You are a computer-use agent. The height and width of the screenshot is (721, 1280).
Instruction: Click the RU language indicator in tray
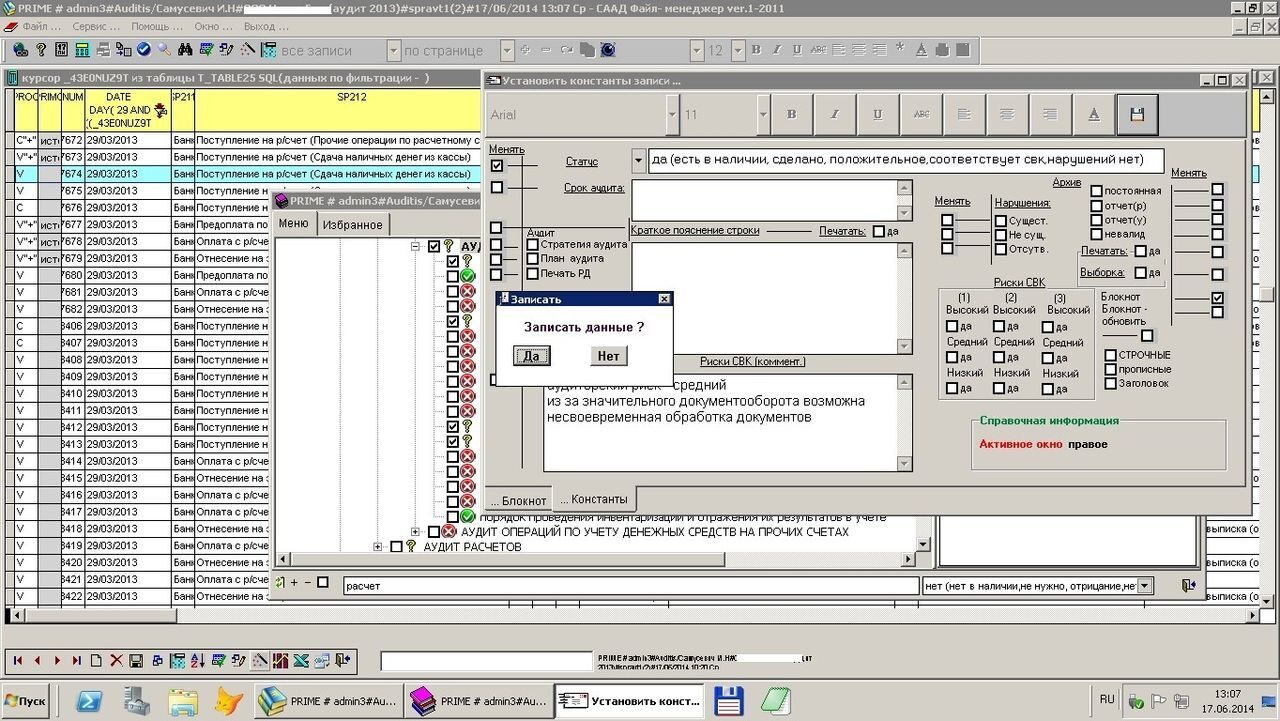pos(1107,699)
